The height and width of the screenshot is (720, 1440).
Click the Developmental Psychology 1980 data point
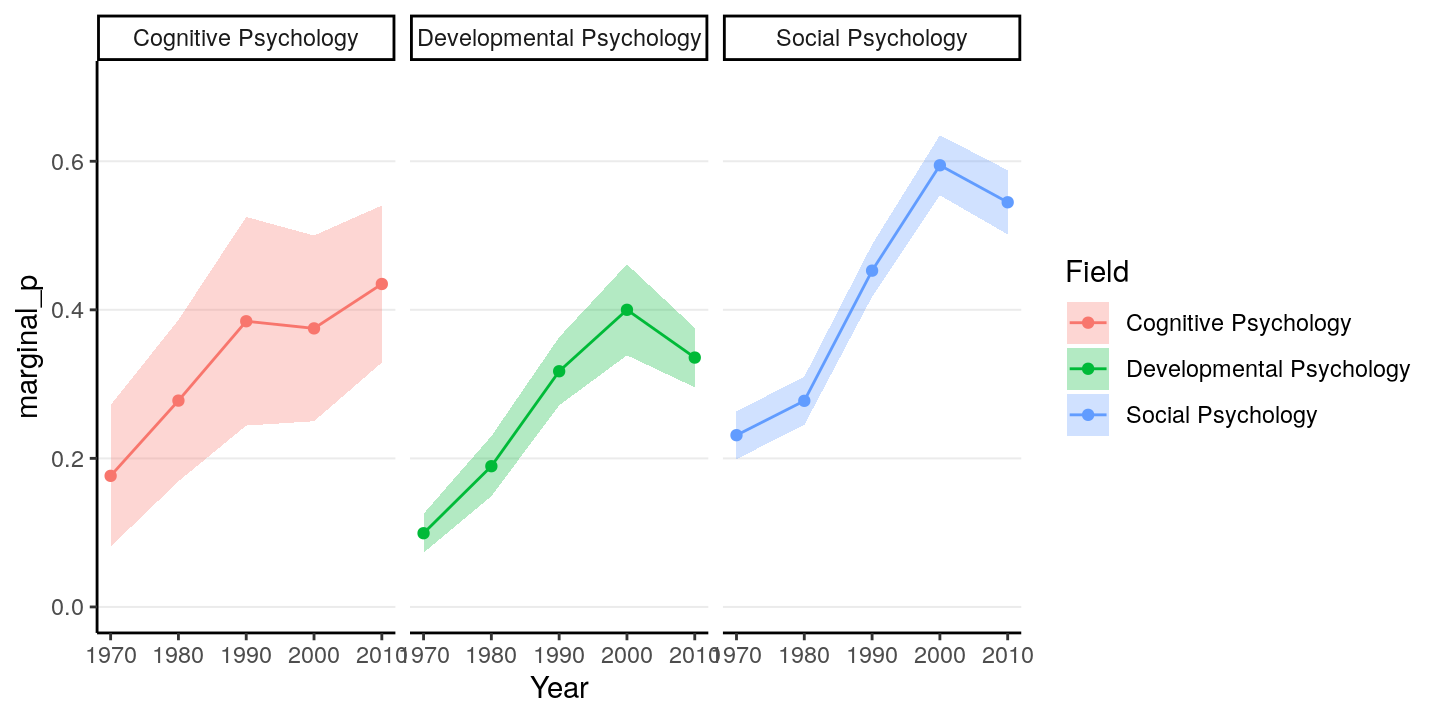[491, 466]
